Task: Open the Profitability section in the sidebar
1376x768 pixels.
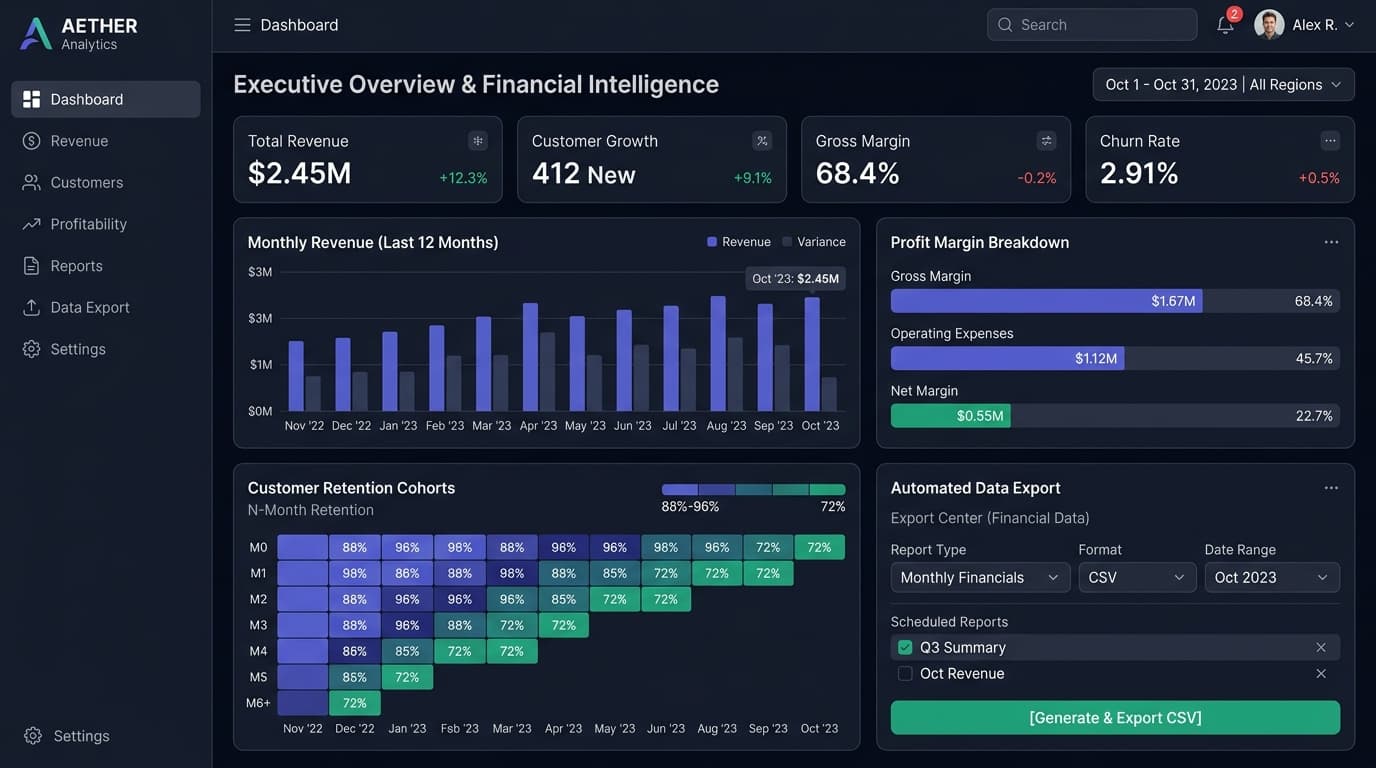Action: coord(106,224)
